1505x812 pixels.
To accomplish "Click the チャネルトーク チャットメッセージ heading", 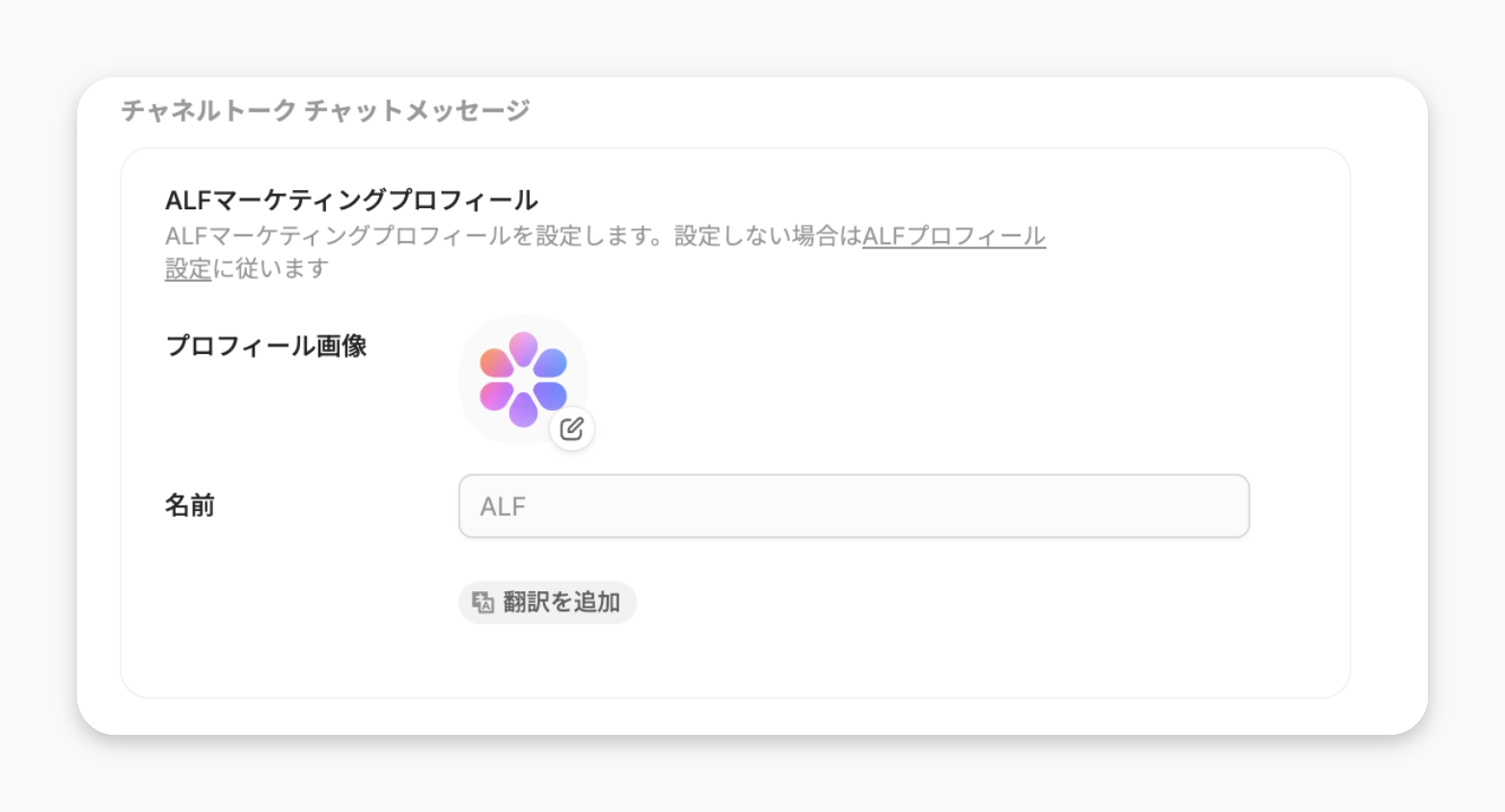I will pos(325,111).
